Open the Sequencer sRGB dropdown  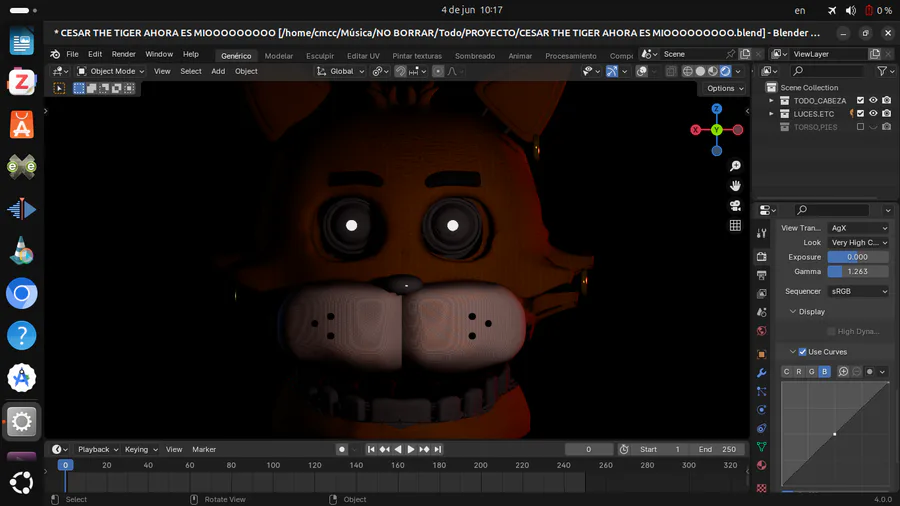click(x=858, y=291)
